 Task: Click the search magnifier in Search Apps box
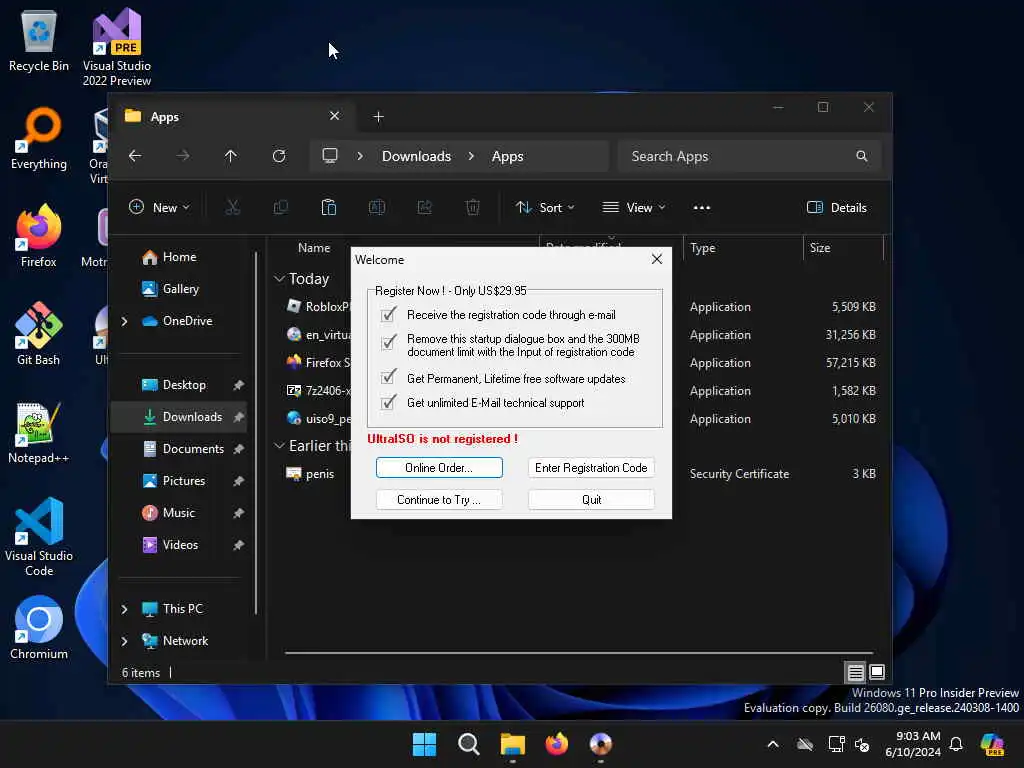point(861,156)
